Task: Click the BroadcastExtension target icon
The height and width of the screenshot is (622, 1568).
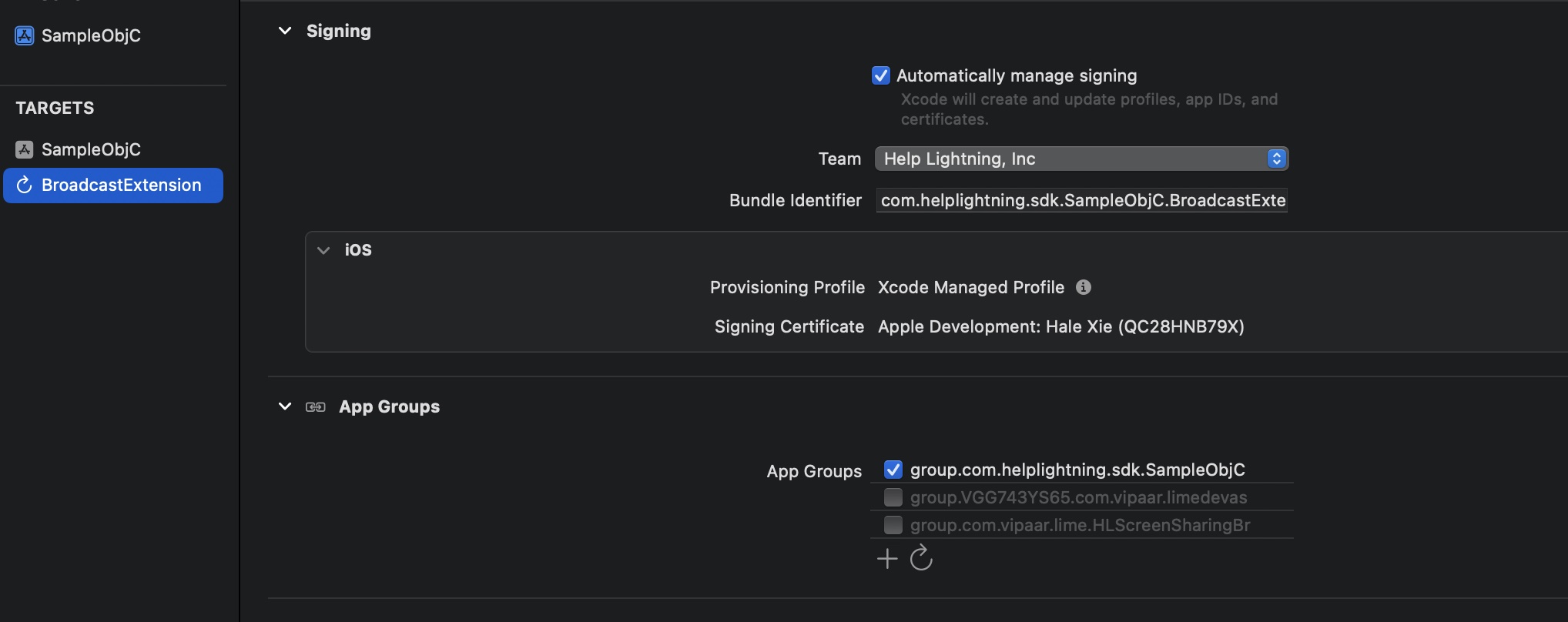Action: [x=25, y=185]
